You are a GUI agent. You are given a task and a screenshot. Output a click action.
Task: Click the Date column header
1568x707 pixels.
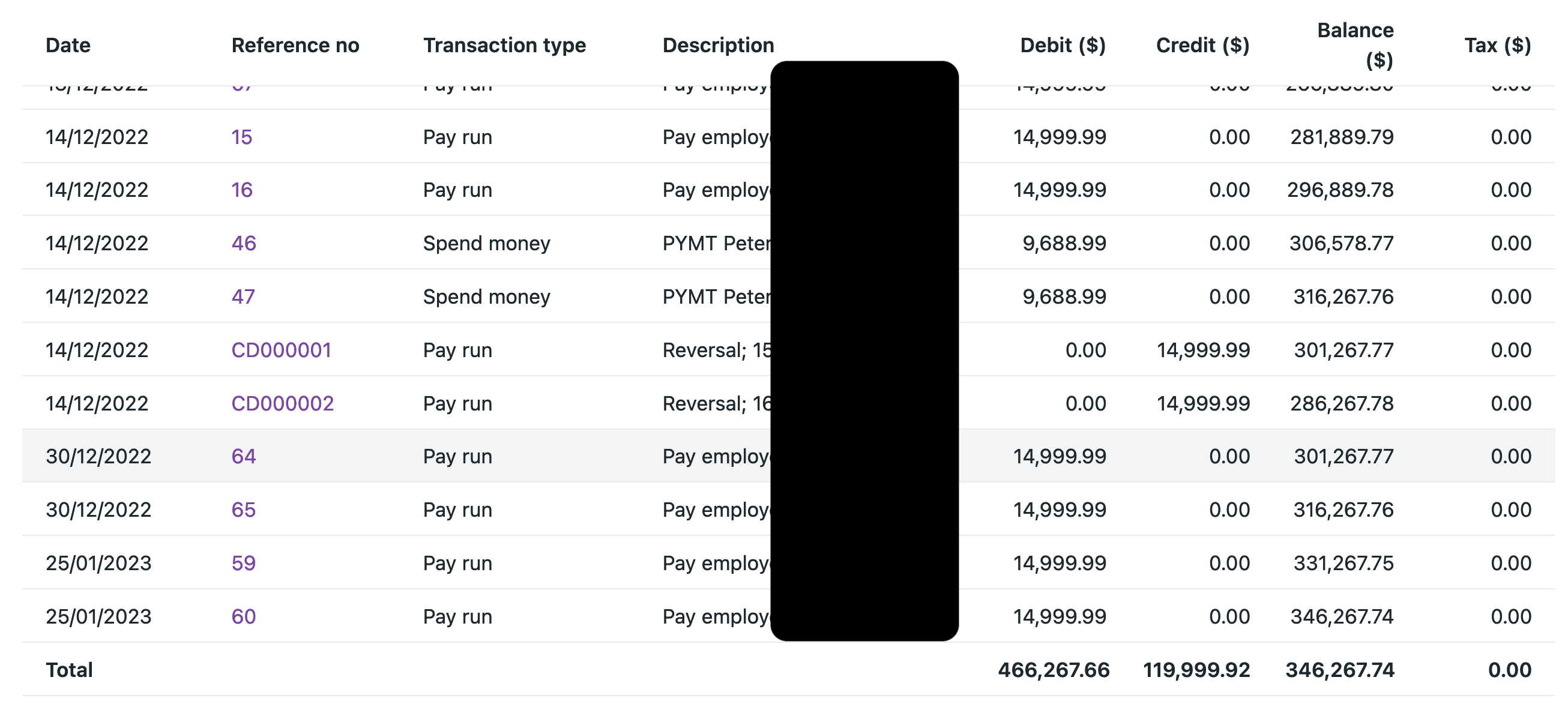coord(68,45)
